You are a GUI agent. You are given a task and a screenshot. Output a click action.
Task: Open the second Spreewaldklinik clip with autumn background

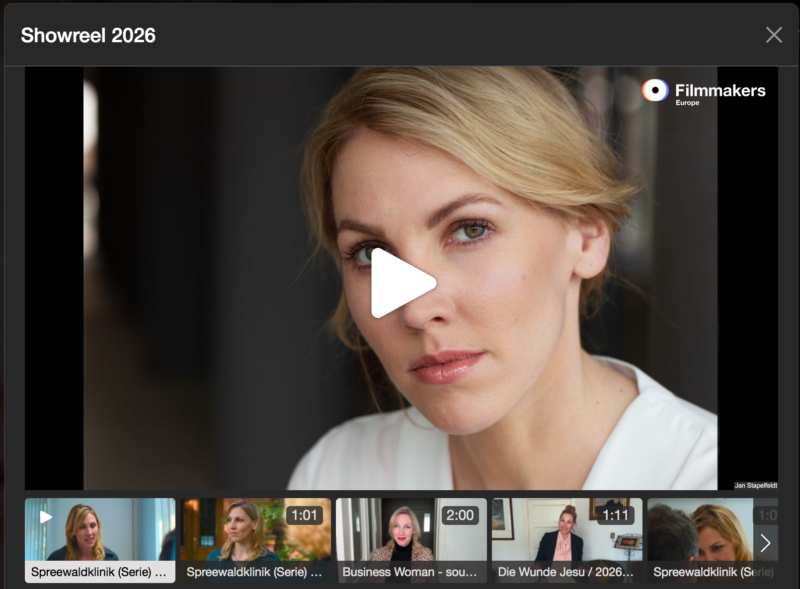pos(256,540)
